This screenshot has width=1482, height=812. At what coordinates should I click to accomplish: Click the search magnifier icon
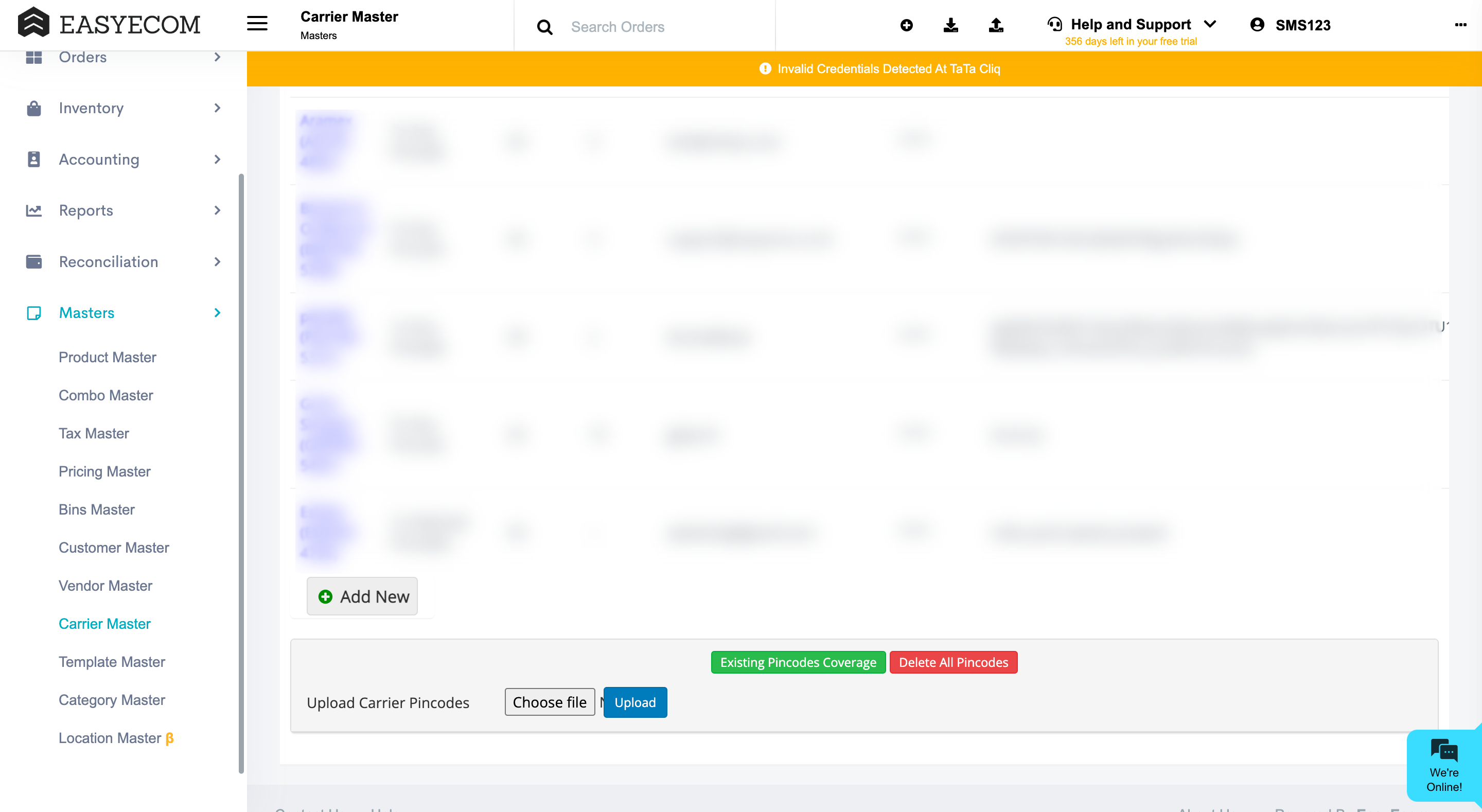pyautogui.click(x=544, y=27)
